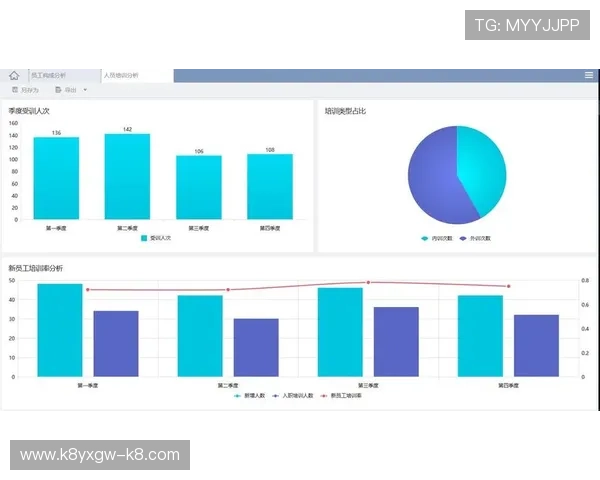
Task: Click the home icon in tab bar
Action: [14, 75]
